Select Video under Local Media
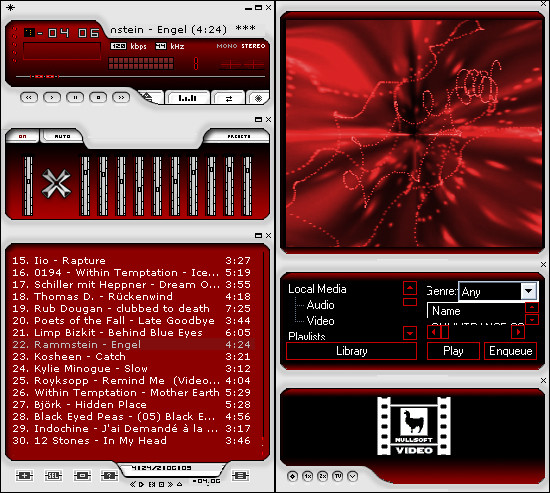 coord(320,321)
